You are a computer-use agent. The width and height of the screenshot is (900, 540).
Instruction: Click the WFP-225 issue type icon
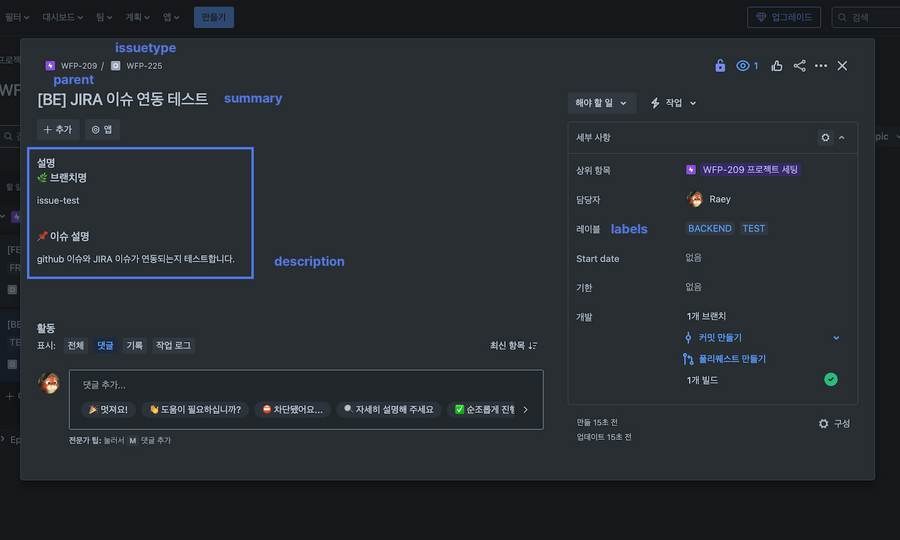coord(115,65)
